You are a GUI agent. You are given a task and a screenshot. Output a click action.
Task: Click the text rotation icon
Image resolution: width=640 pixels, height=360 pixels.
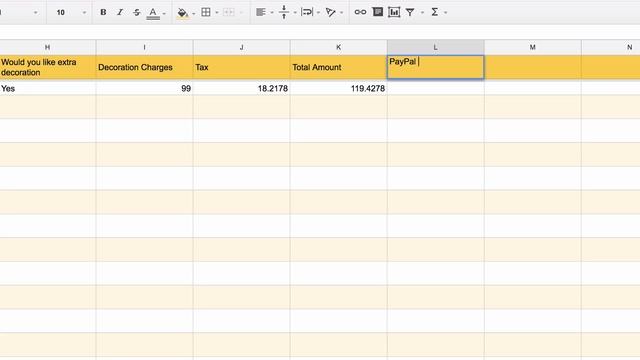pyautogui.click(x=331, y=12)
